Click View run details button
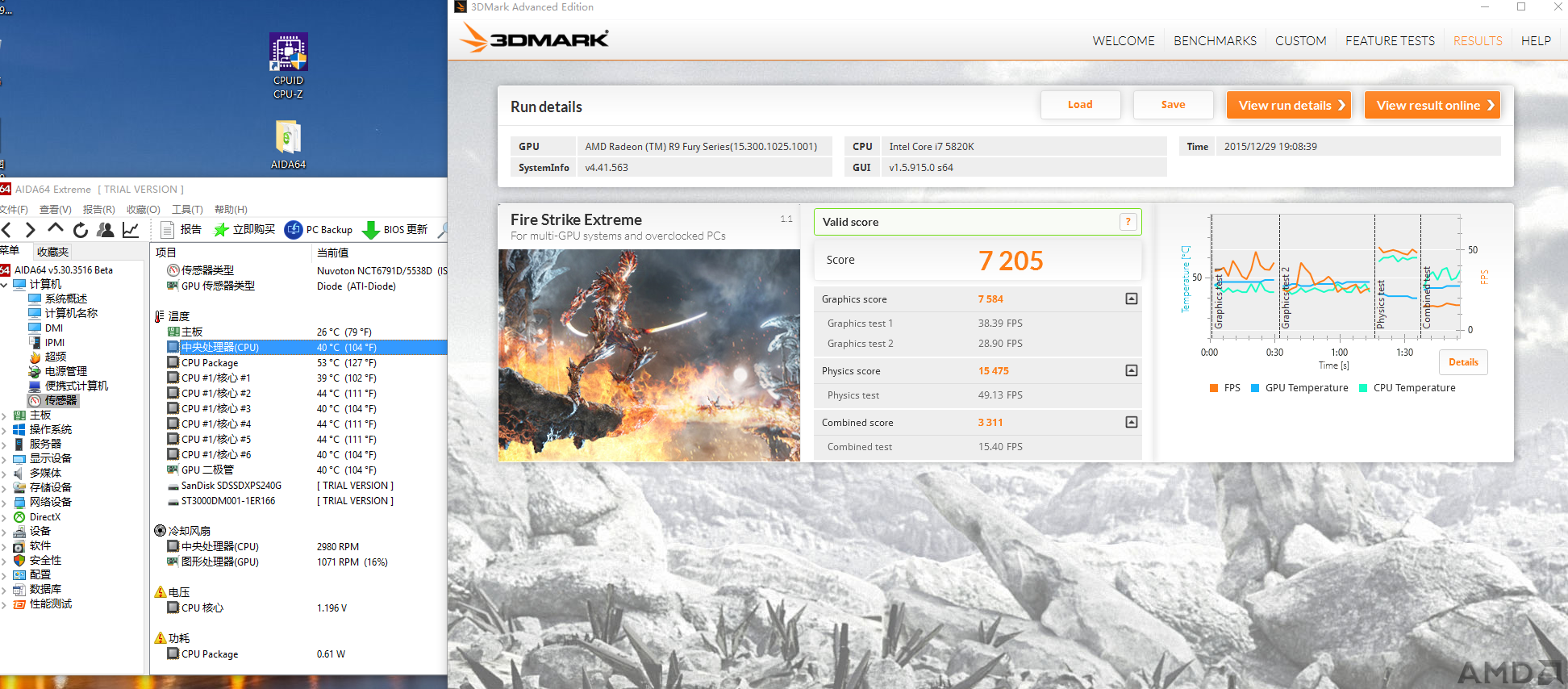Image resolution: width=1568 pixels, height=689 pixels. pos(1288,105)
